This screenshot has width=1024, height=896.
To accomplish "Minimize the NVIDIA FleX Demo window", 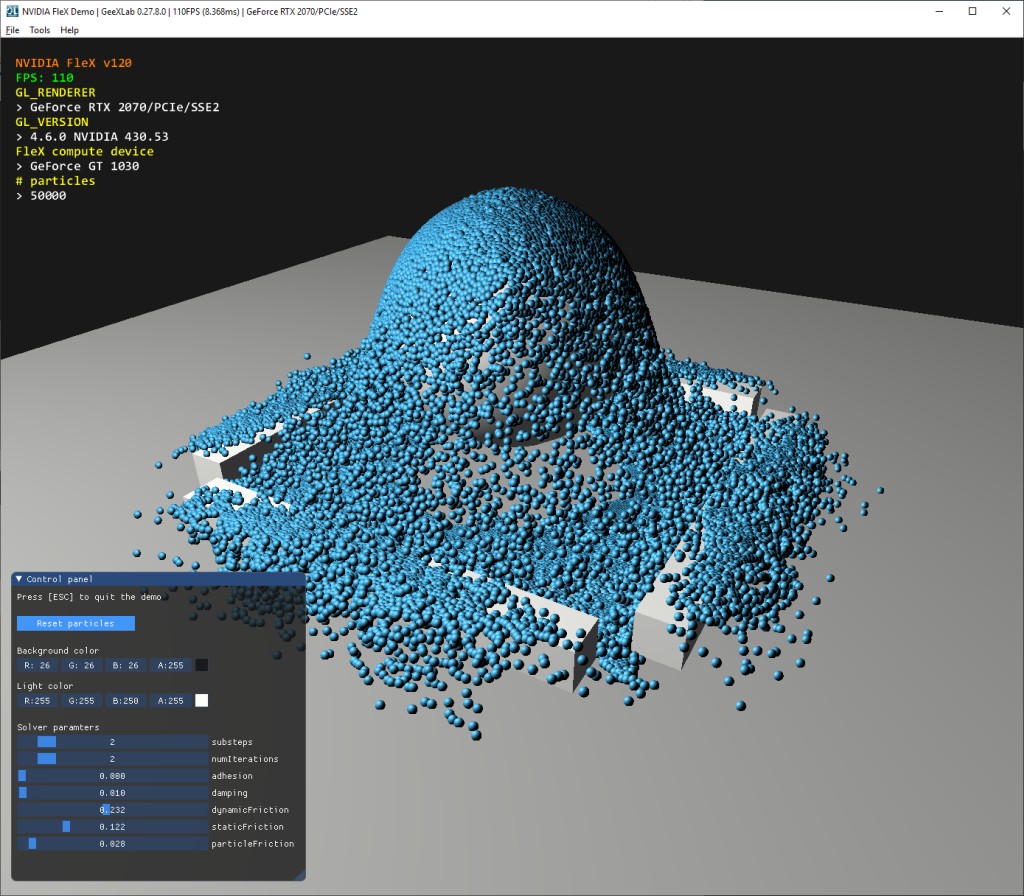I will pos(939,11).
